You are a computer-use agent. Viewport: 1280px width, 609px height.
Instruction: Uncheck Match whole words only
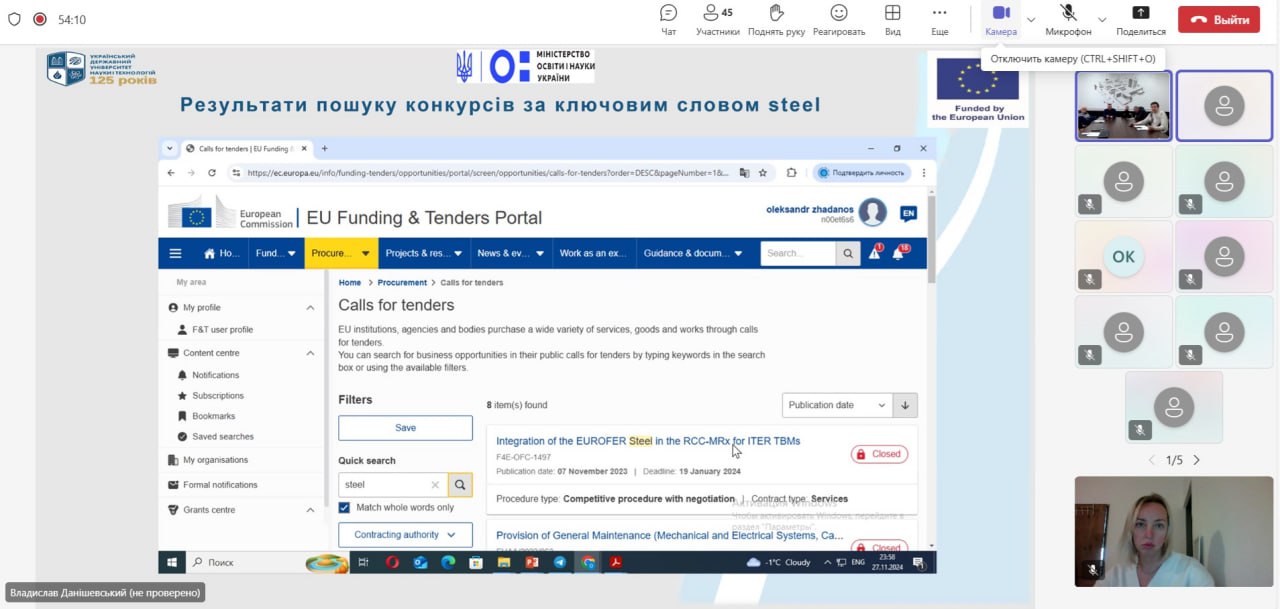(x=344, y=508)
